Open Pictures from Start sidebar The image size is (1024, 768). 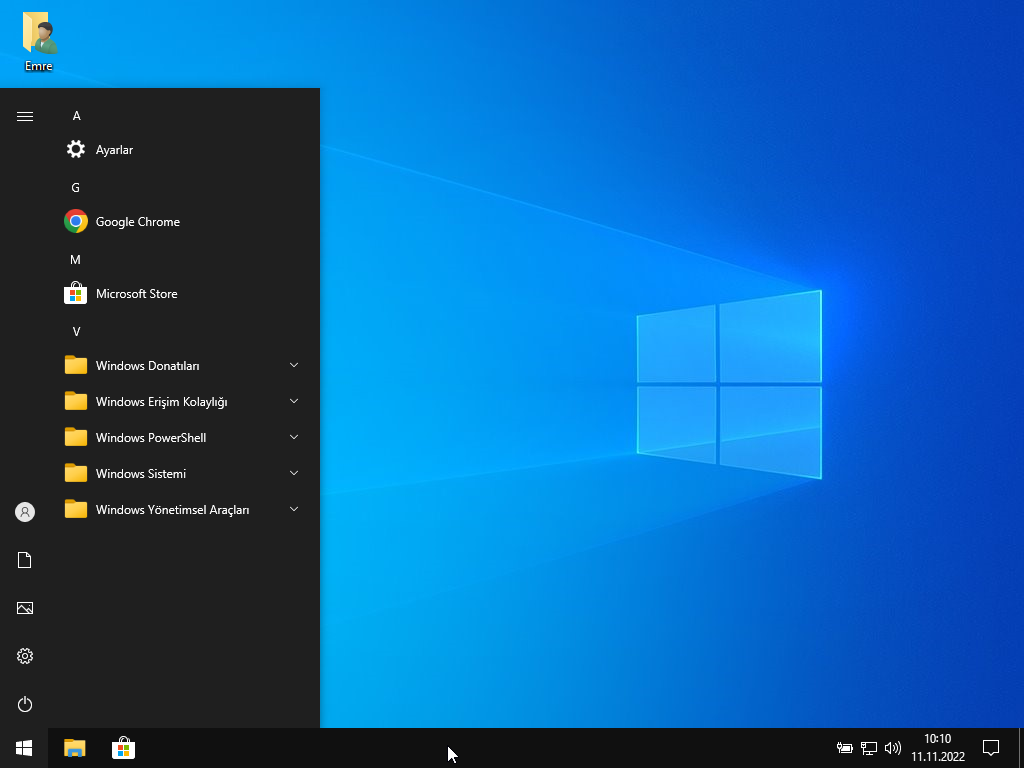[24, 607]
